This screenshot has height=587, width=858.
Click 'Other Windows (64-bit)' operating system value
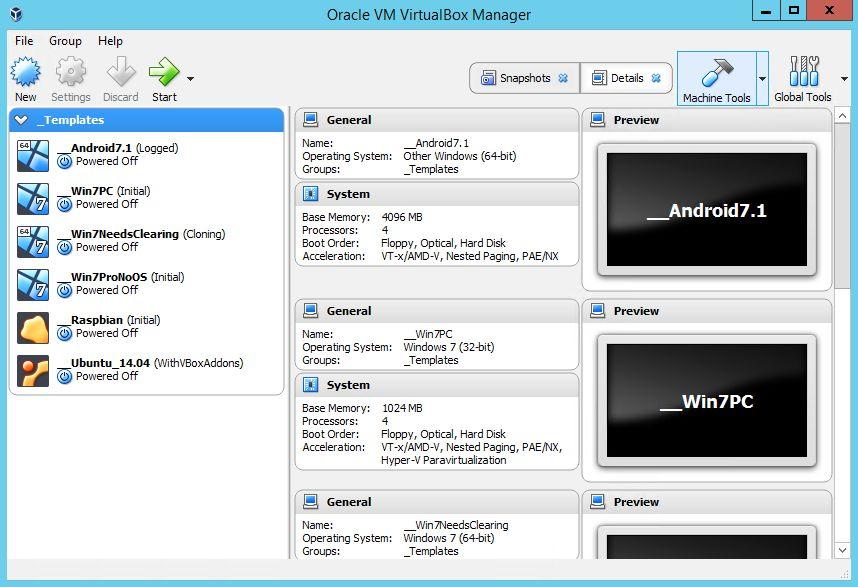[x=460, y=156]
